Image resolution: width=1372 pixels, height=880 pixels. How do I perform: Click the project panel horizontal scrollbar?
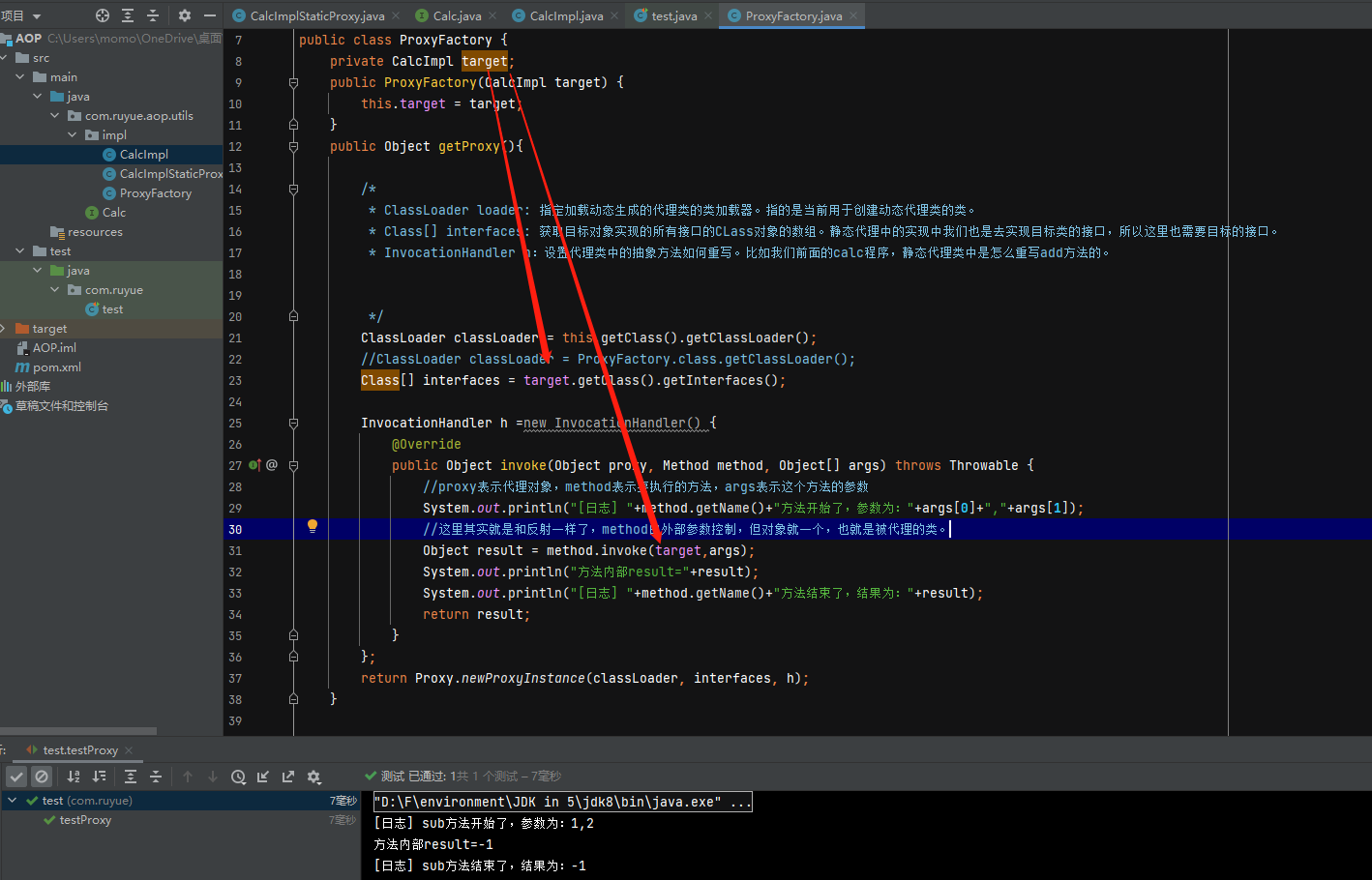(77, 731)
